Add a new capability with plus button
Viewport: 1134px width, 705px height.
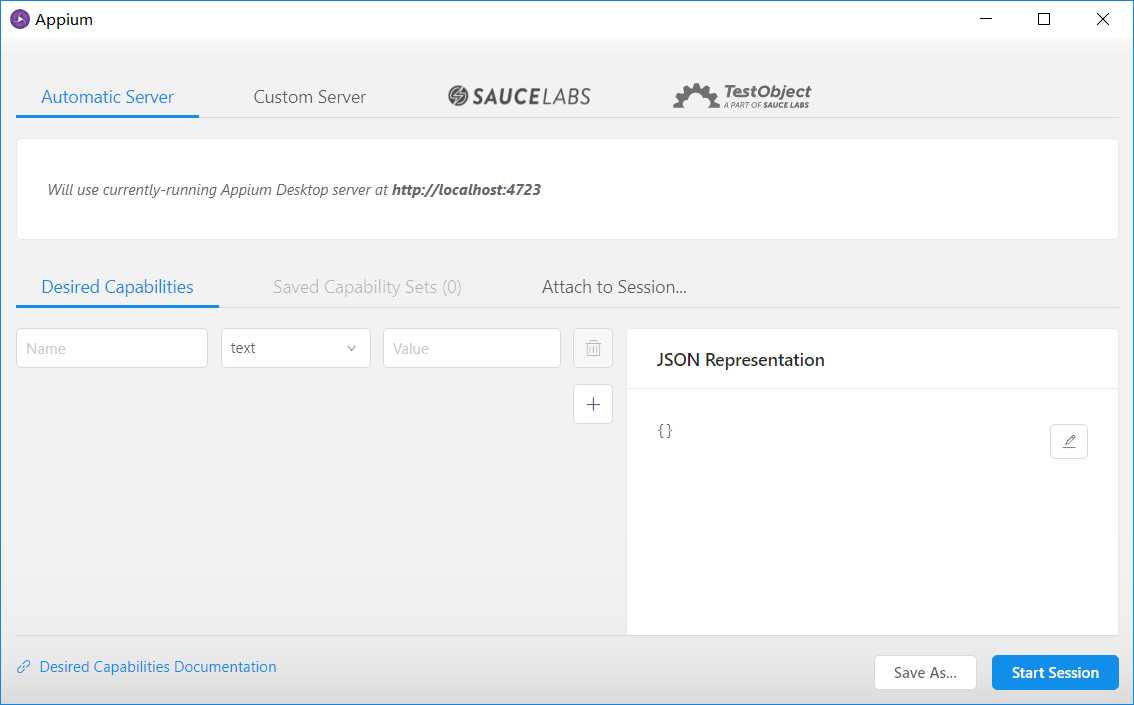(593, 404)
